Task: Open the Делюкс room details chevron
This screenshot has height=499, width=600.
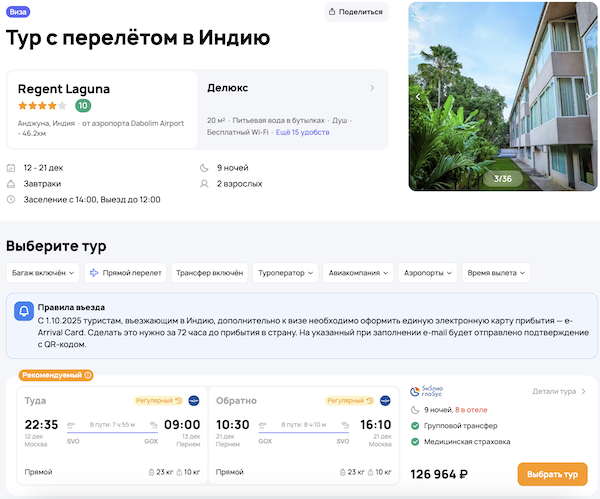Action: (x=373, y=88)
